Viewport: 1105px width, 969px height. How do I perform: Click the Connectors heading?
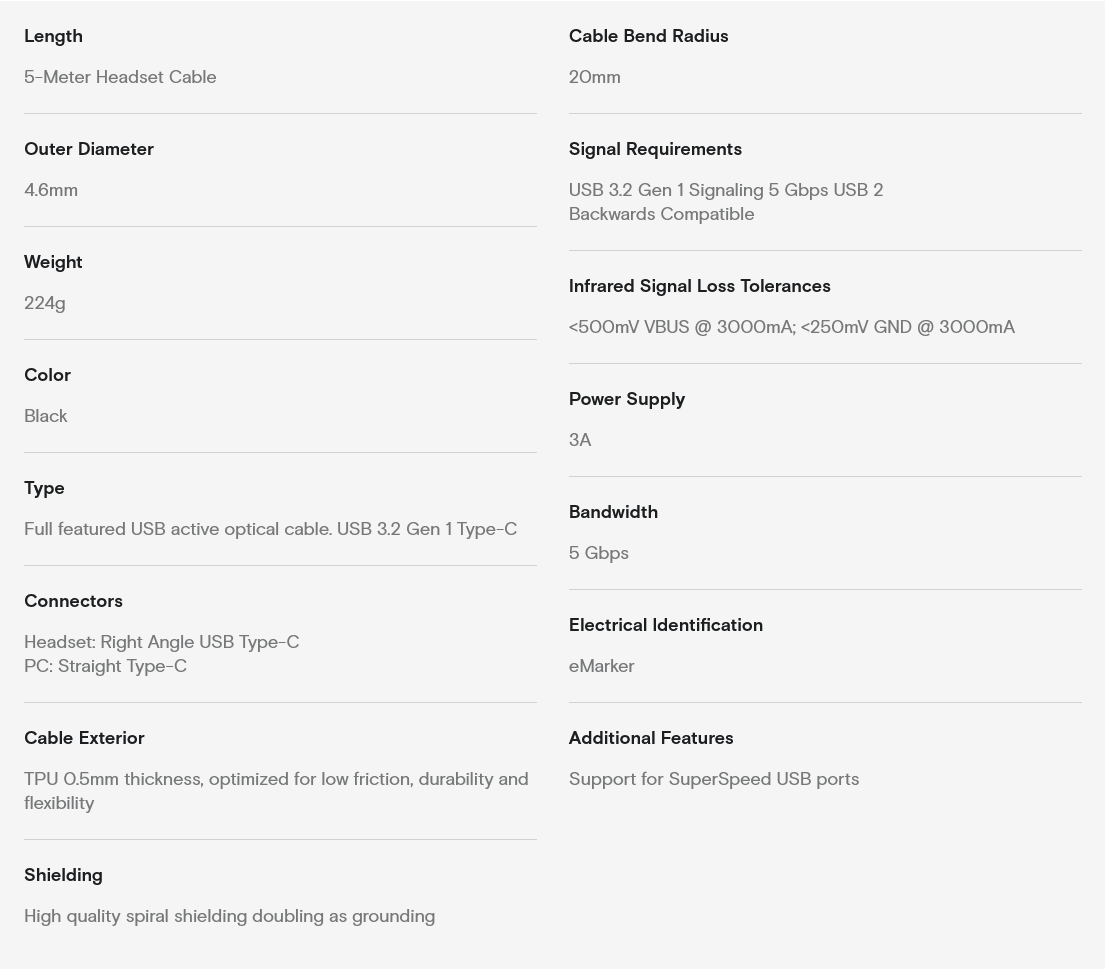pyautogui.click(x=73, y=601)
